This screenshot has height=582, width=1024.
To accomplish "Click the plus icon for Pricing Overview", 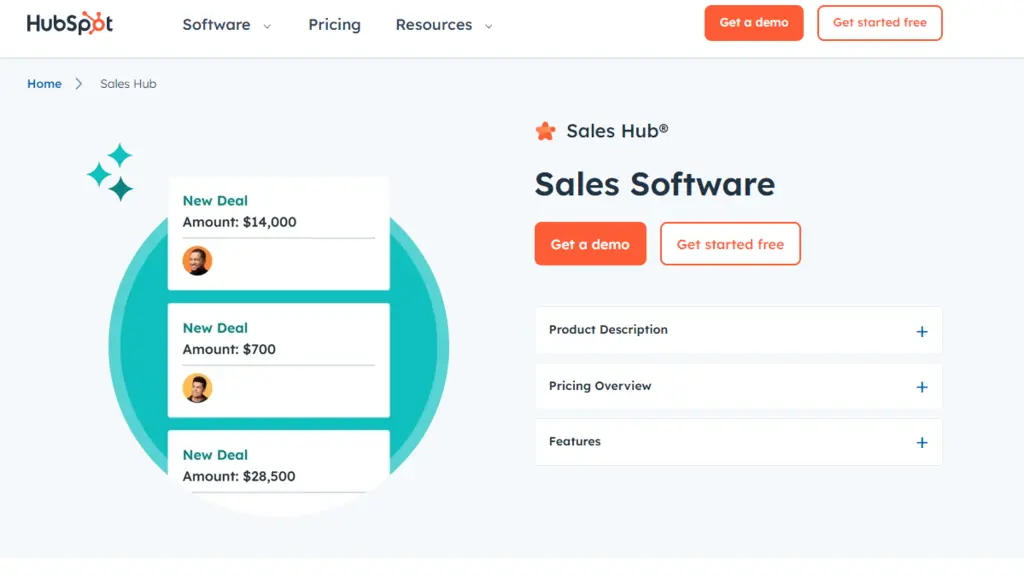I will [x=921, y=387].
